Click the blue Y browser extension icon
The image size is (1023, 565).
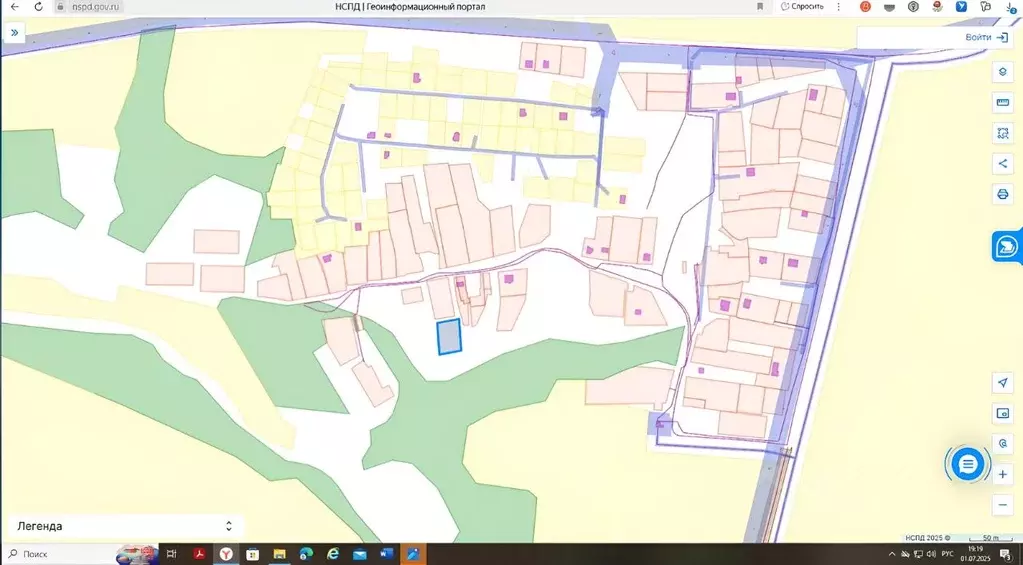[x=962, y=7]
